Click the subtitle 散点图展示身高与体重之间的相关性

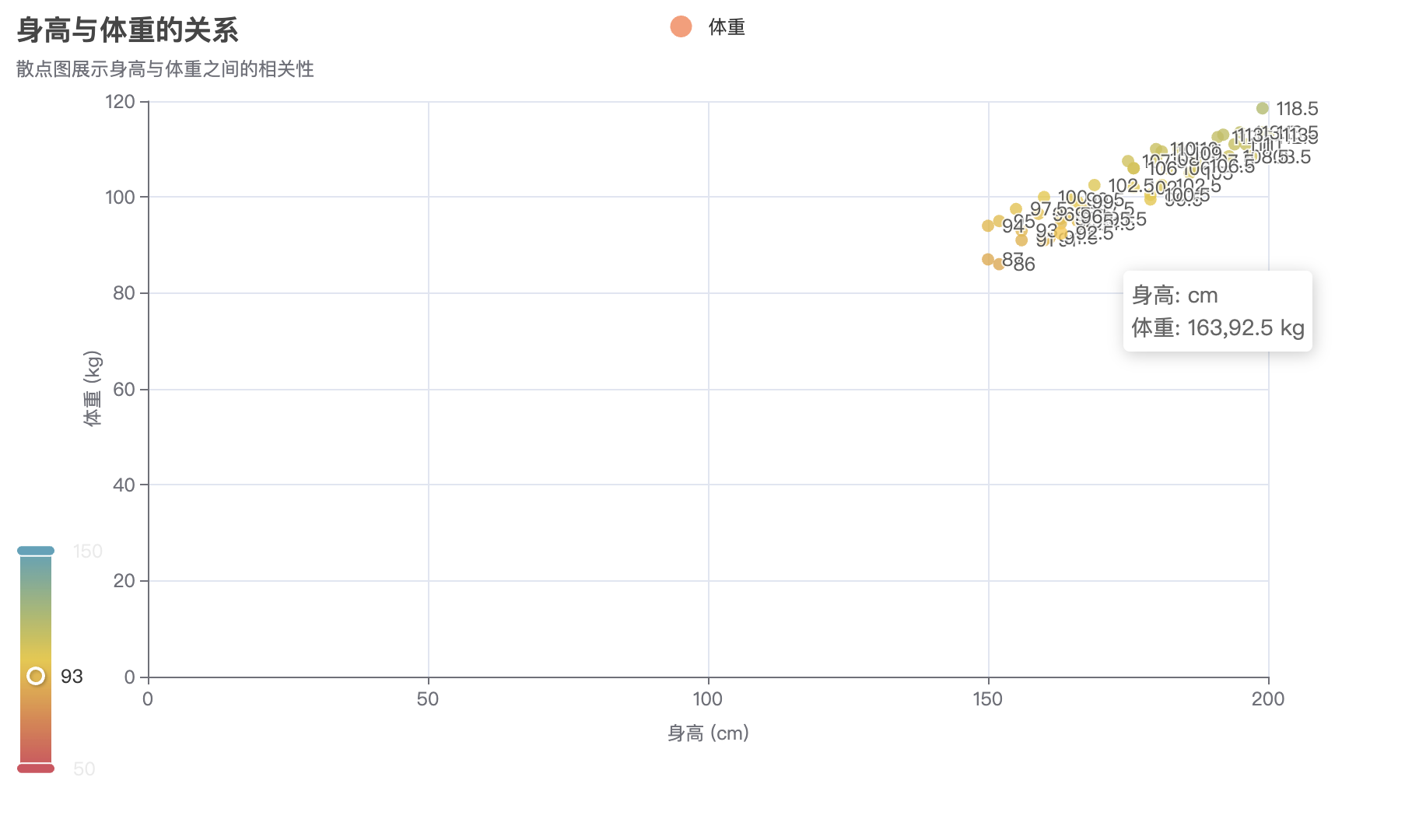click(x=165, y=69)
